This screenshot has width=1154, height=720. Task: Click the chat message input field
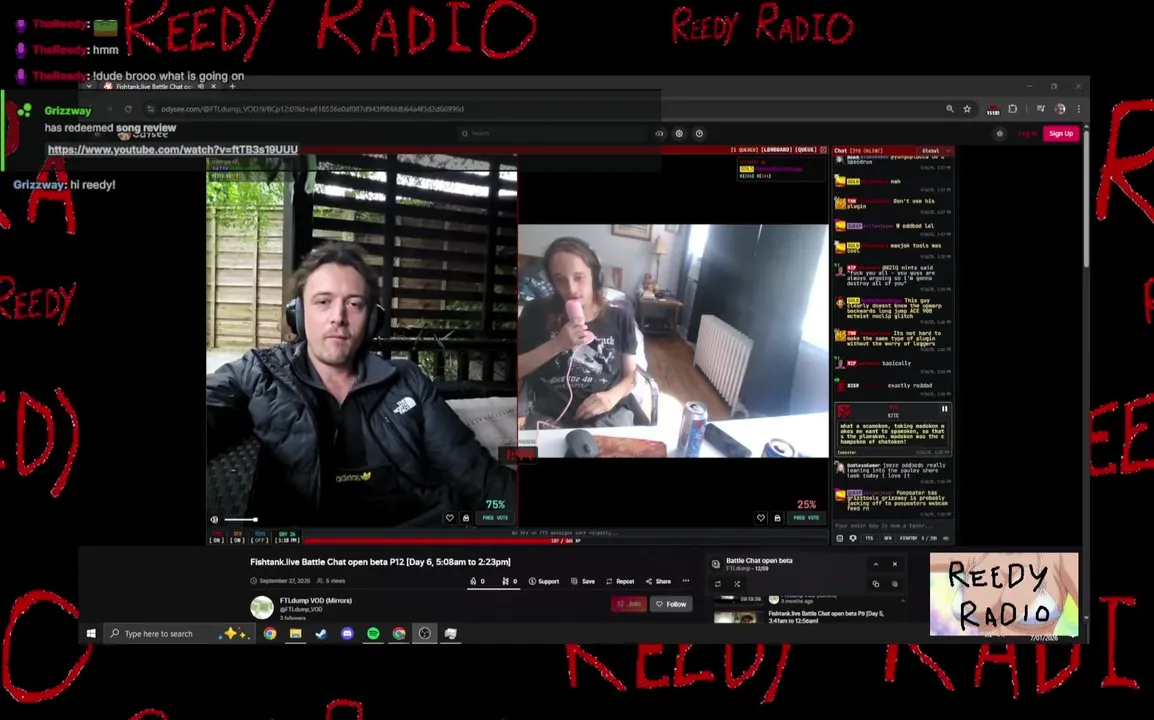893,526
